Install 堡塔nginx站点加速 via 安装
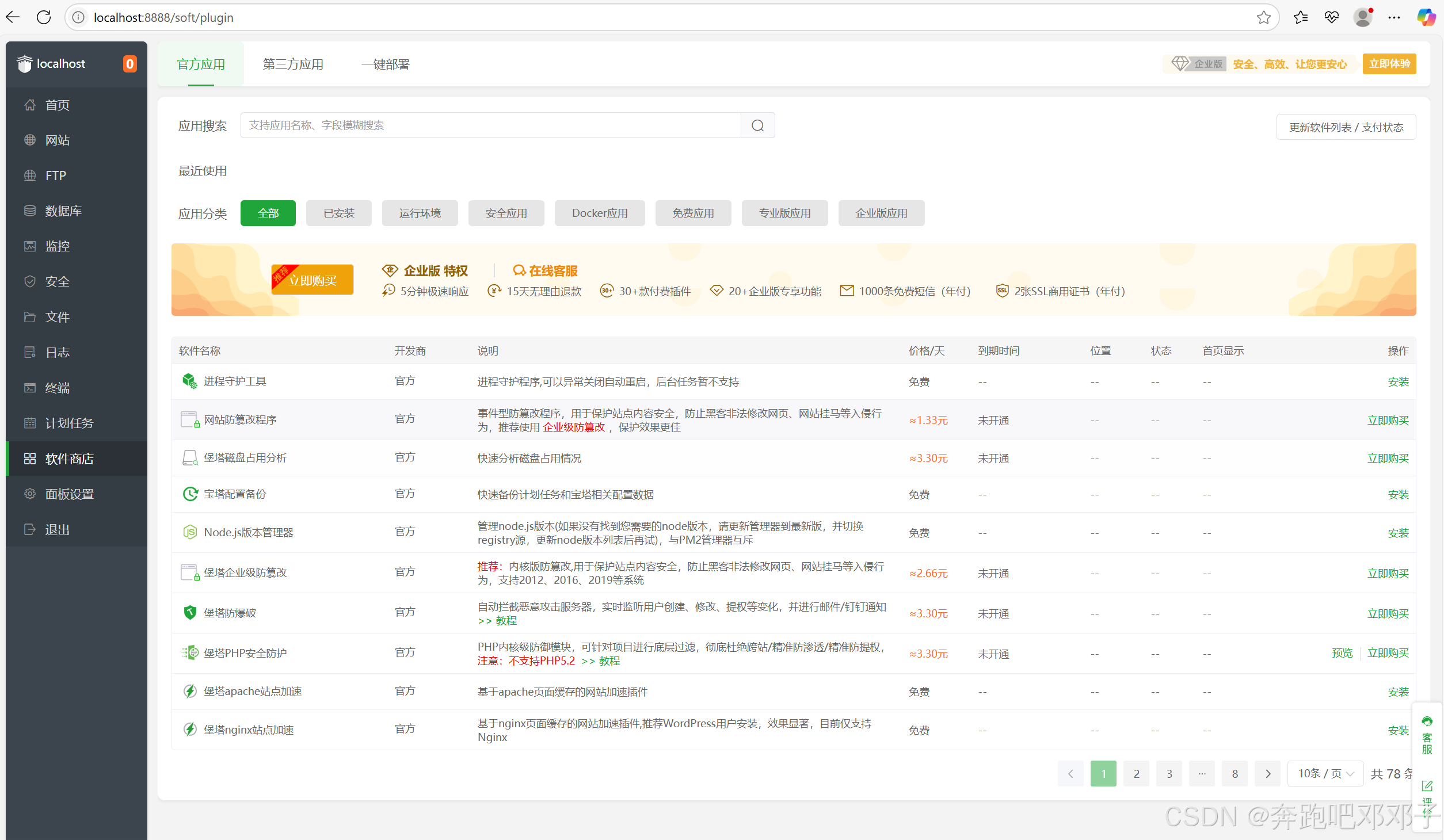 [x=1398, y=730]
